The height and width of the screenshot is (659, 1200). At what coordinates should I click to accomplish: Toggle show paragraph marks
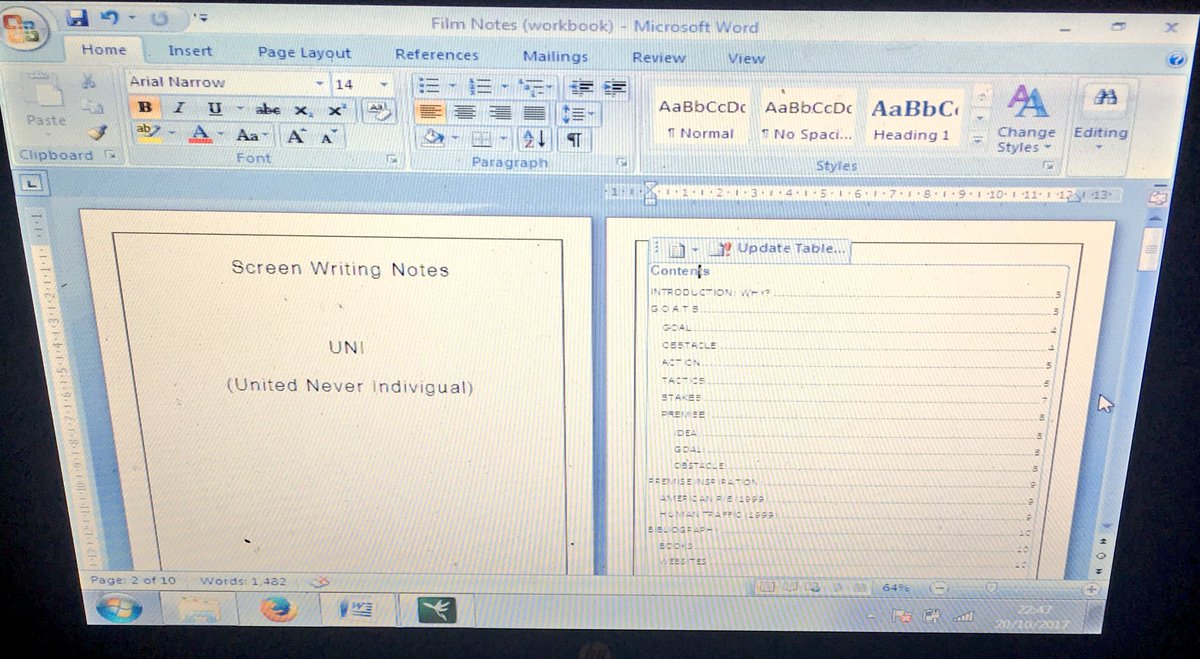[574, 139]
